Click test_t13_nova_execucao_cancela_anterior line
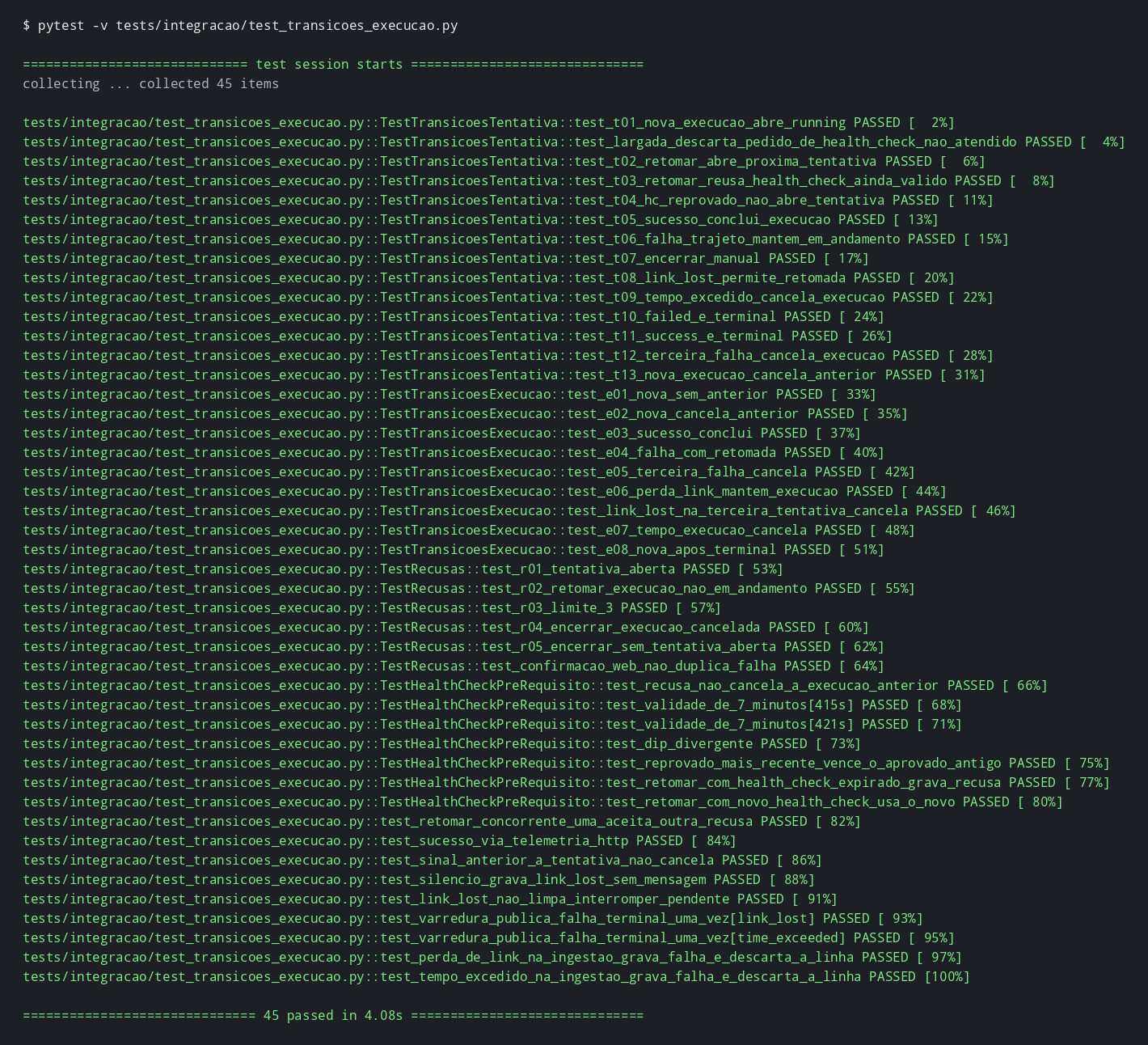Screen dimensions: 1148x1045 pos(504,375)
